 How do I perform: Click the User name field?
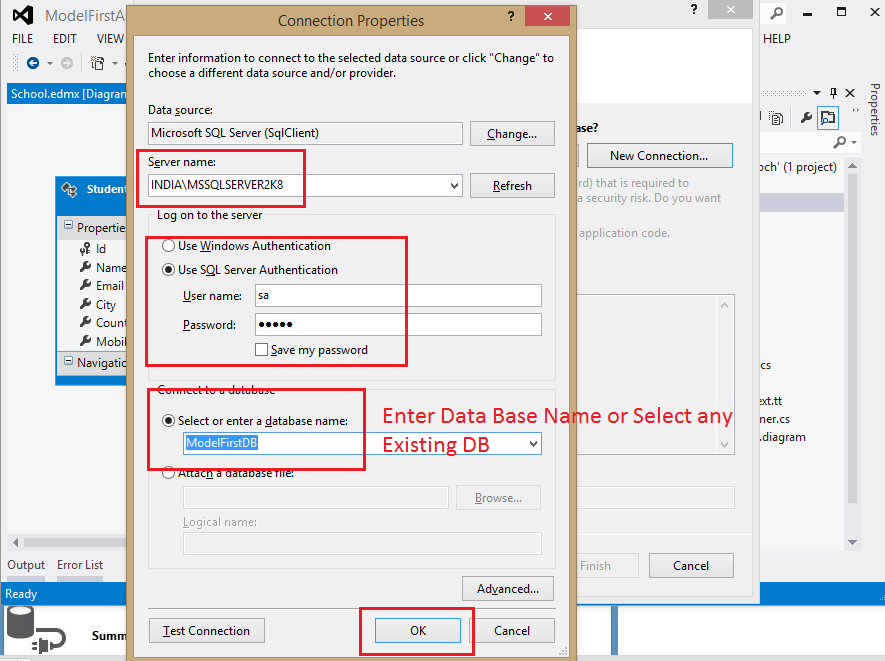pyautogui.click(x=398, y=295)
